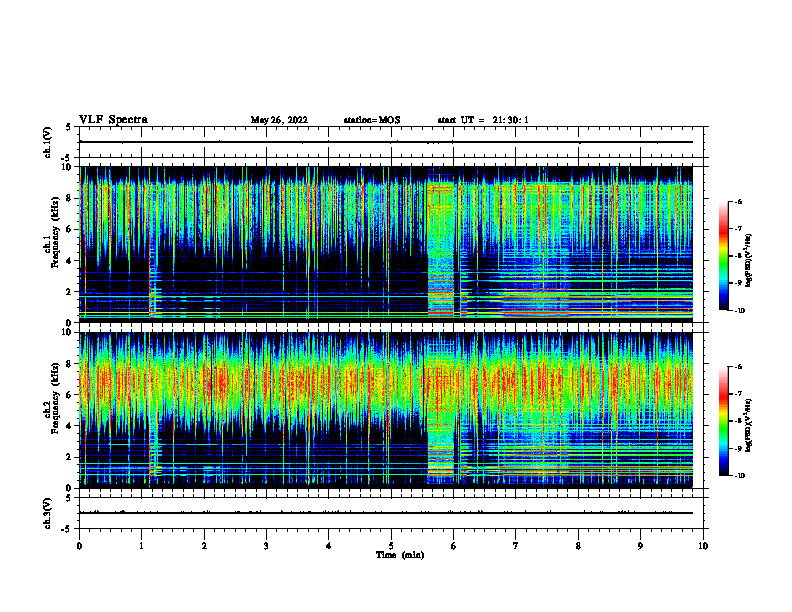Click the ch.2 Frequency (kHz) axis label
The width and height of the screenshot is (792, 612).
(x=52, y=398)
